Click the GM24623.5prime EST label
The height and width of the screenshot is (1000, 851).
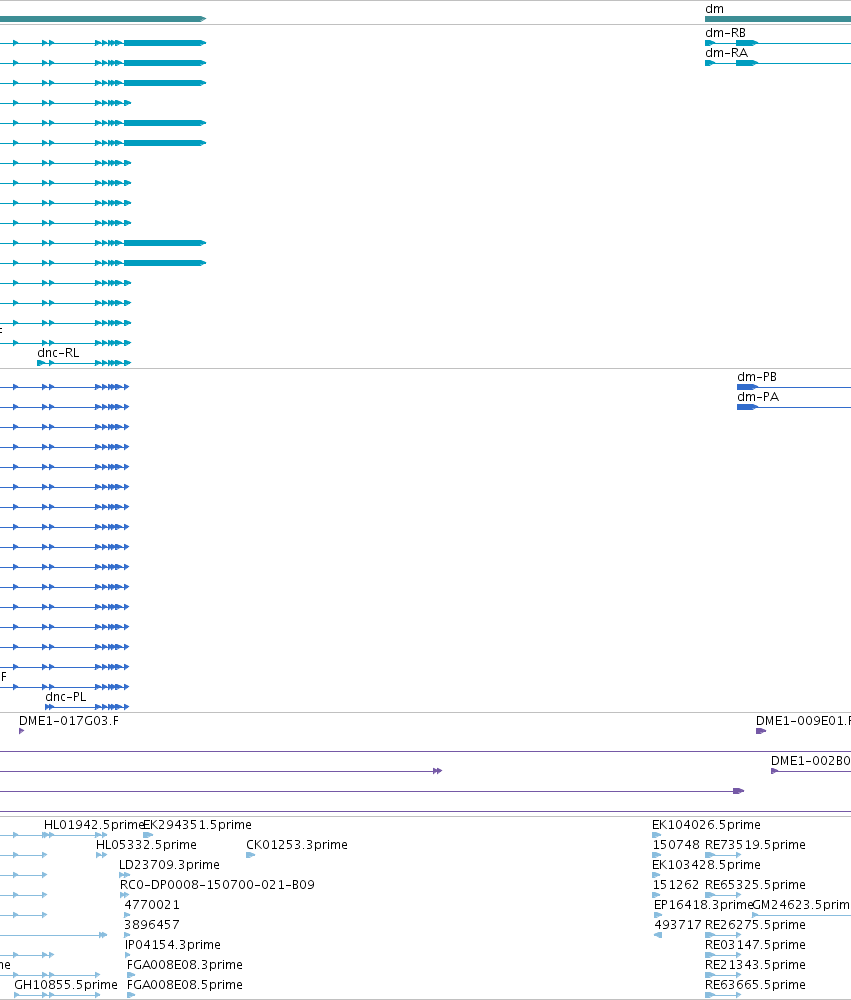[x=802, y=904]
